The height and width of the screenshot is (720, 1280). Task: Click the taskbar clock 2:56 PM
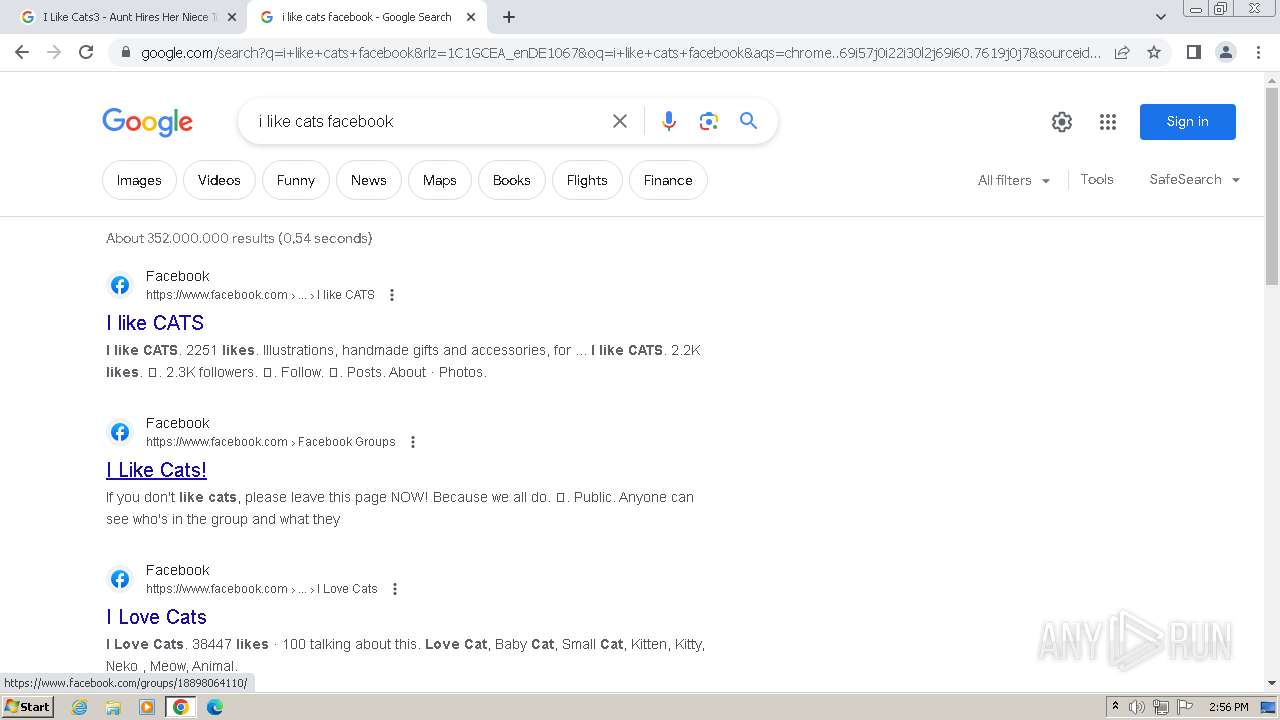1228,707
